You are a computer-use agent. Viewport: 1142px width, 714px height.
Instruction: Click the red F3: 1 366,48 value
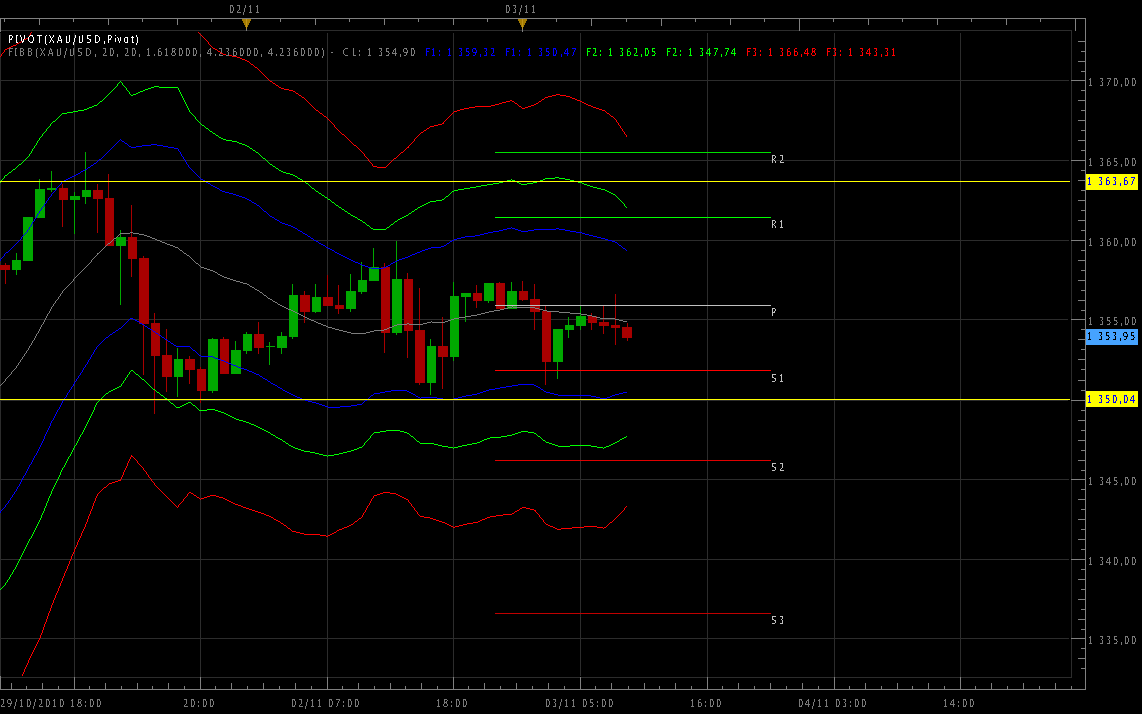[x=781, y=51]
